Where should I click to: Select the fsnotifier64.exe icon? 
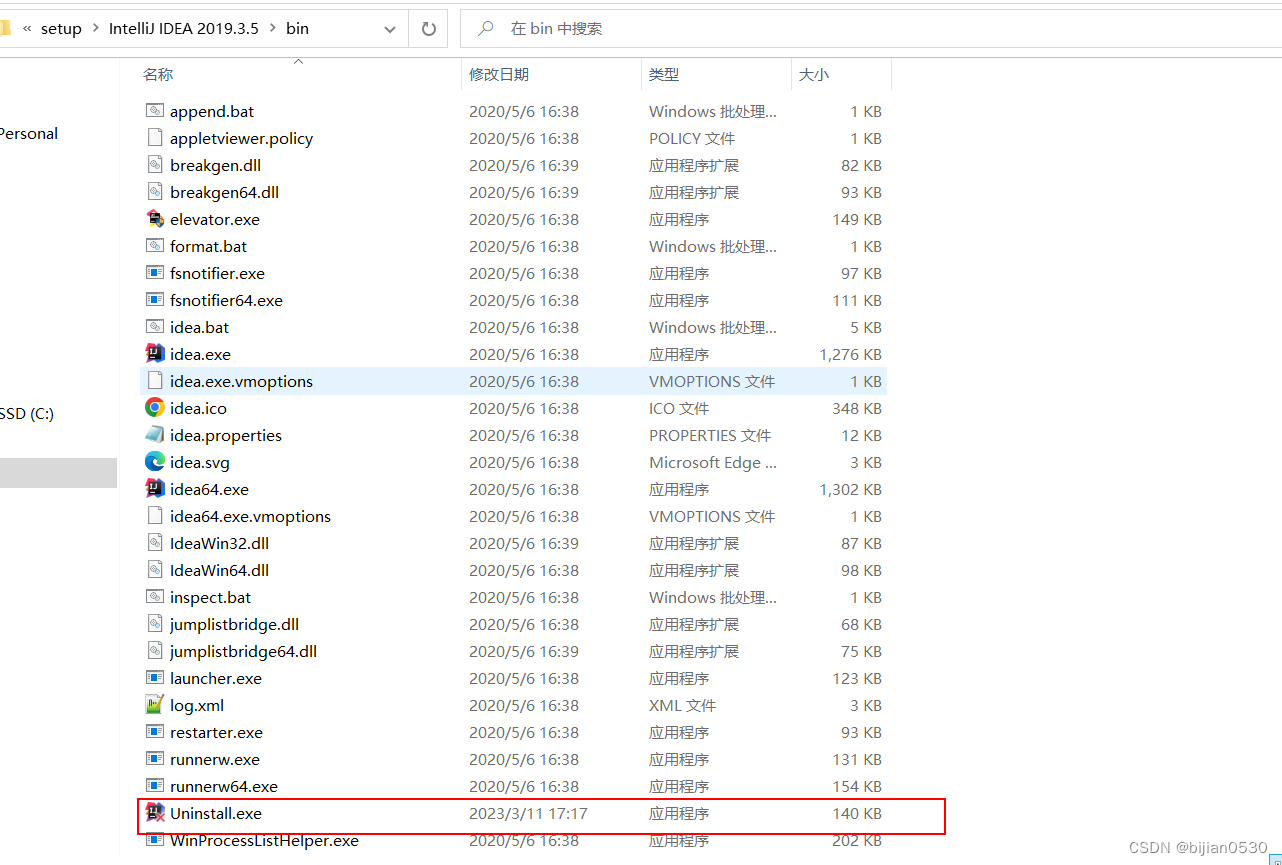154,300
